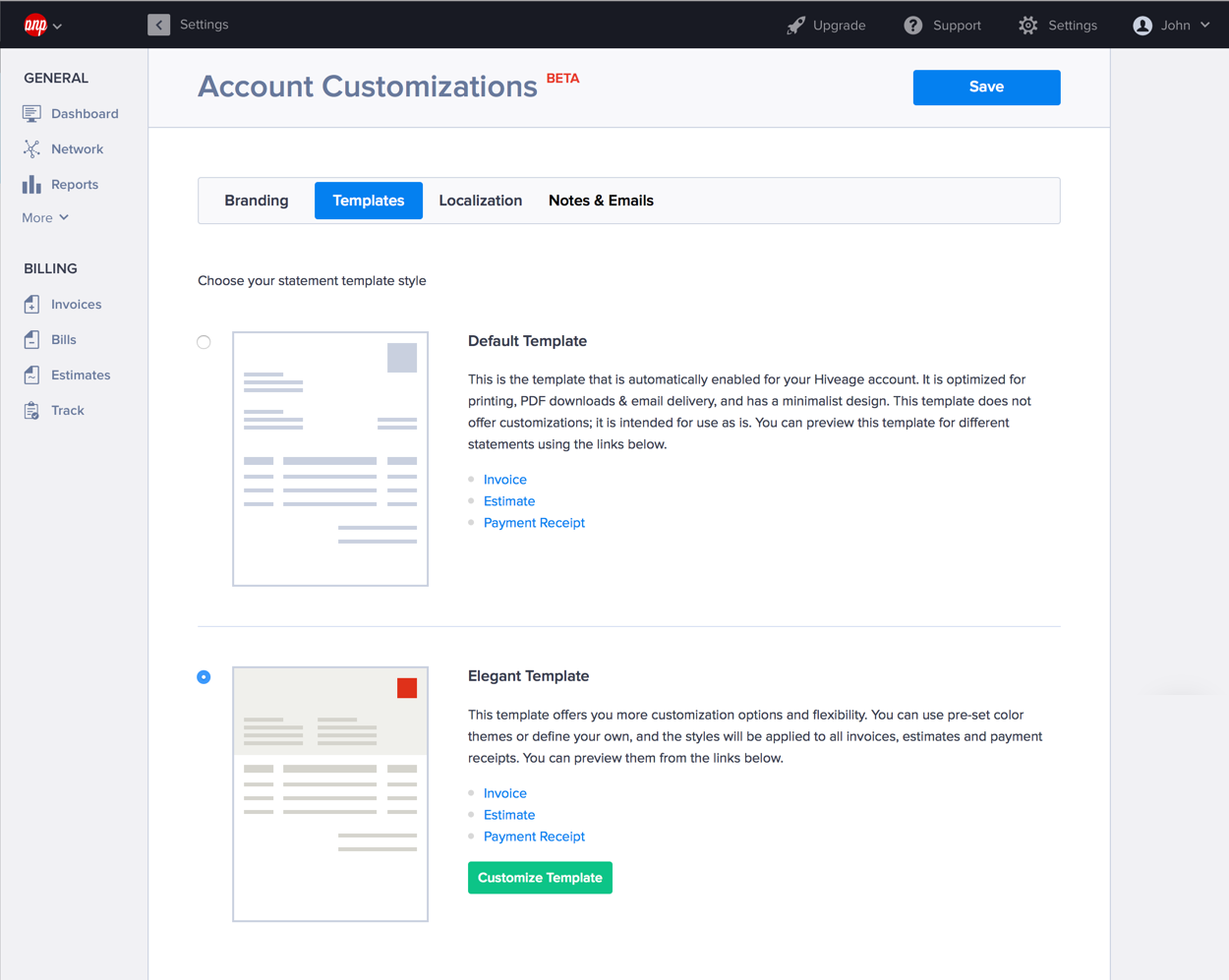Switch to the Localization tab
1229x980 pixels.
tap(480, 201)
